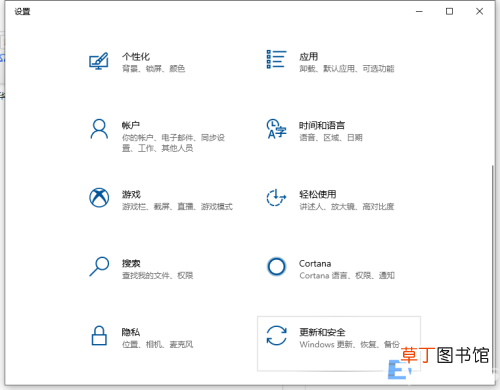
Task: Click description 查找我的文件、权限
Action: [x=157, y=276]
